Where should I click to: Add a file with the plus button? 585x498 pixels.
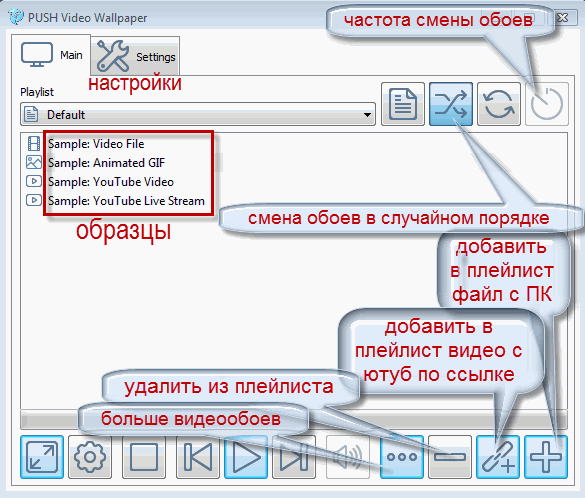546,457
